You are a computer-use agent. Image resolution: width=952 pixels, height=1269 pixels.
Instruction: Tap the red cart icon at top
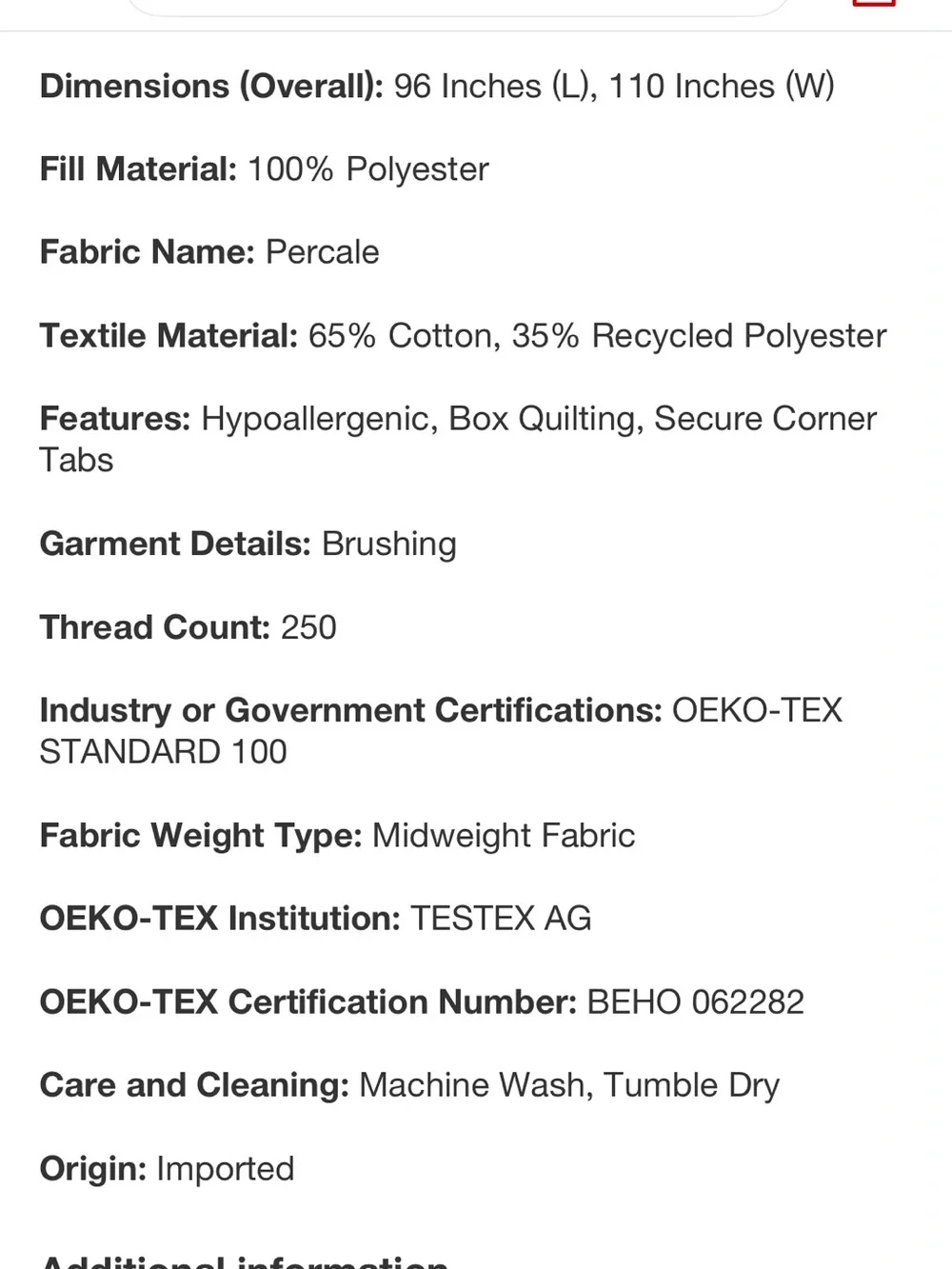click(874, 4)
